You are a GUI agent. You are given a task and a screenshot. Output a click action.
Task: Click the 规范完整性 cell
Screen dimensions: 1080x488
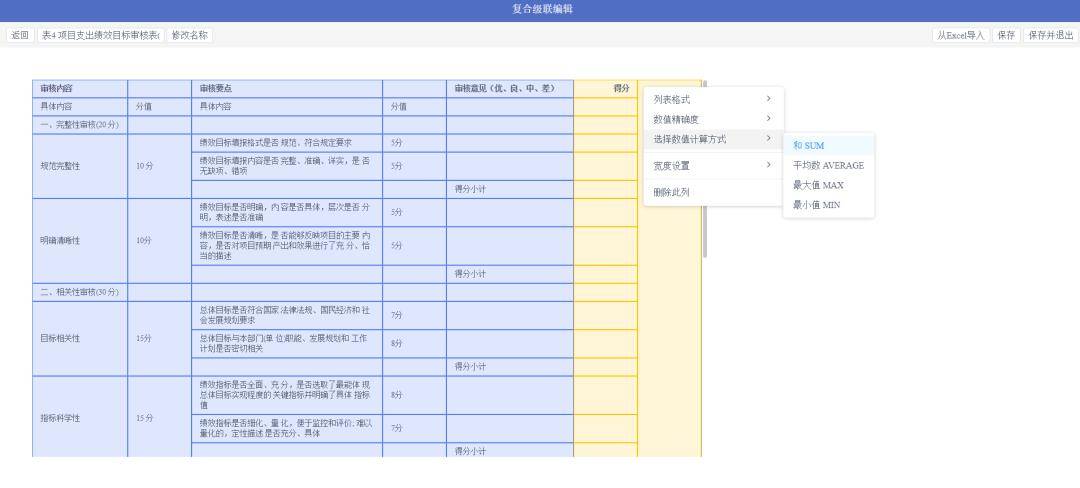tap(80, 166)
